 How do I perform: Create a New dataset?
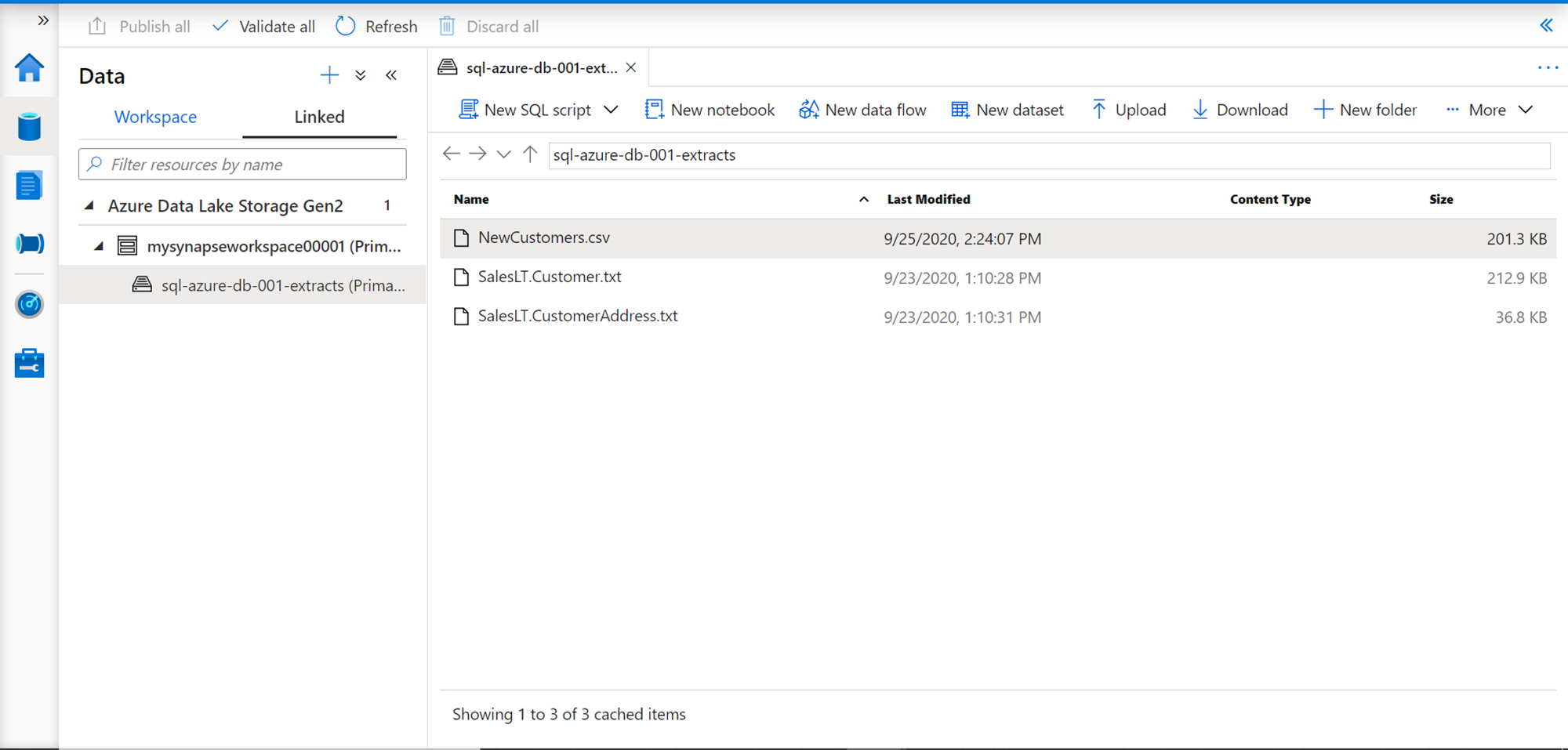pyautogui.click(x=1007, y=110)
